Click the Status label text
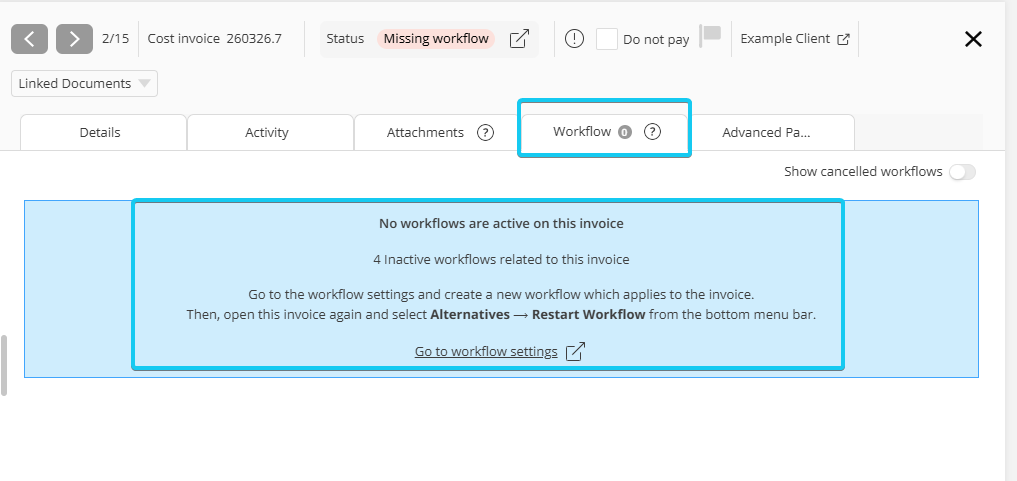The image size is (1017, 481). pyautogui.click(x=345, y=39)
